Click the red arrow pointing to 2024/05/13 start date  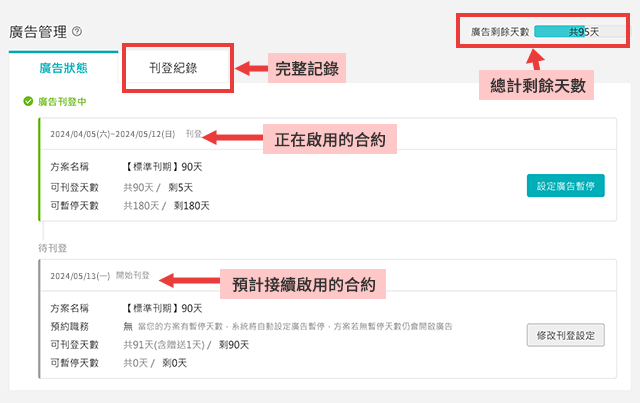pyautogui.click(x=189, y=280)
